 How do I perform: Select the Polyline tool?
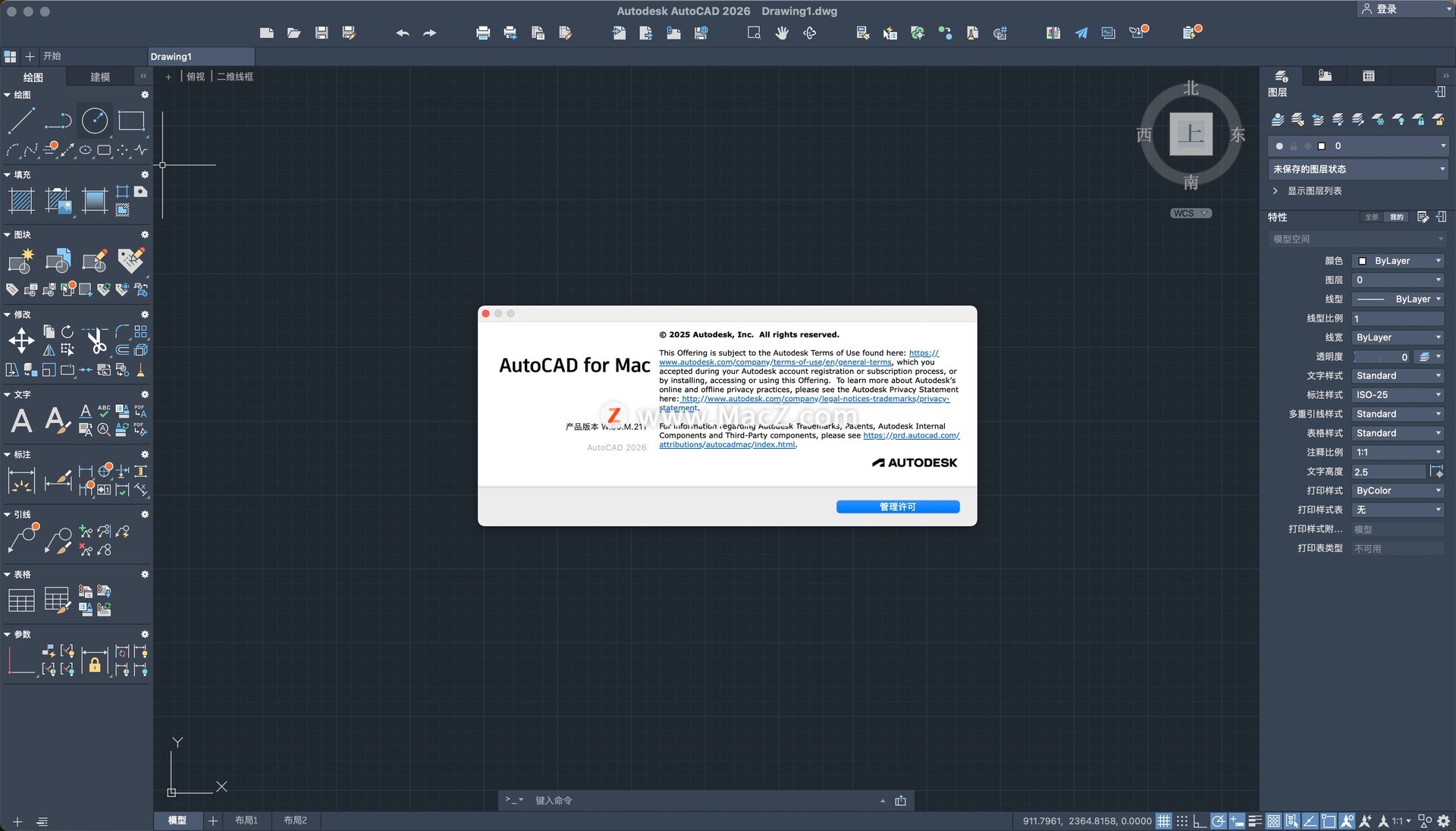point(58,121)
